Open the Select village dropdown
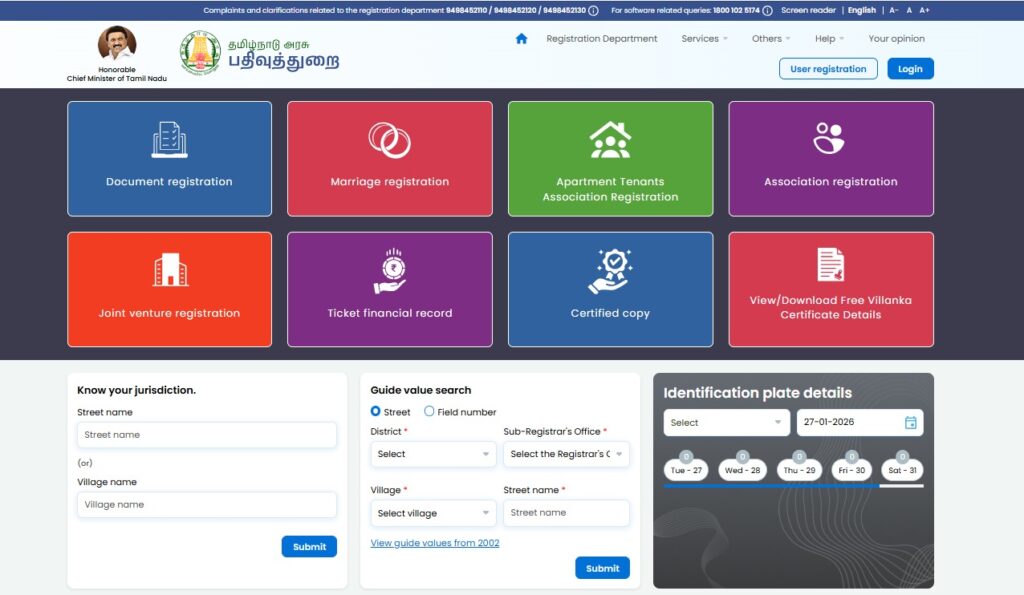 pos(433,513)
